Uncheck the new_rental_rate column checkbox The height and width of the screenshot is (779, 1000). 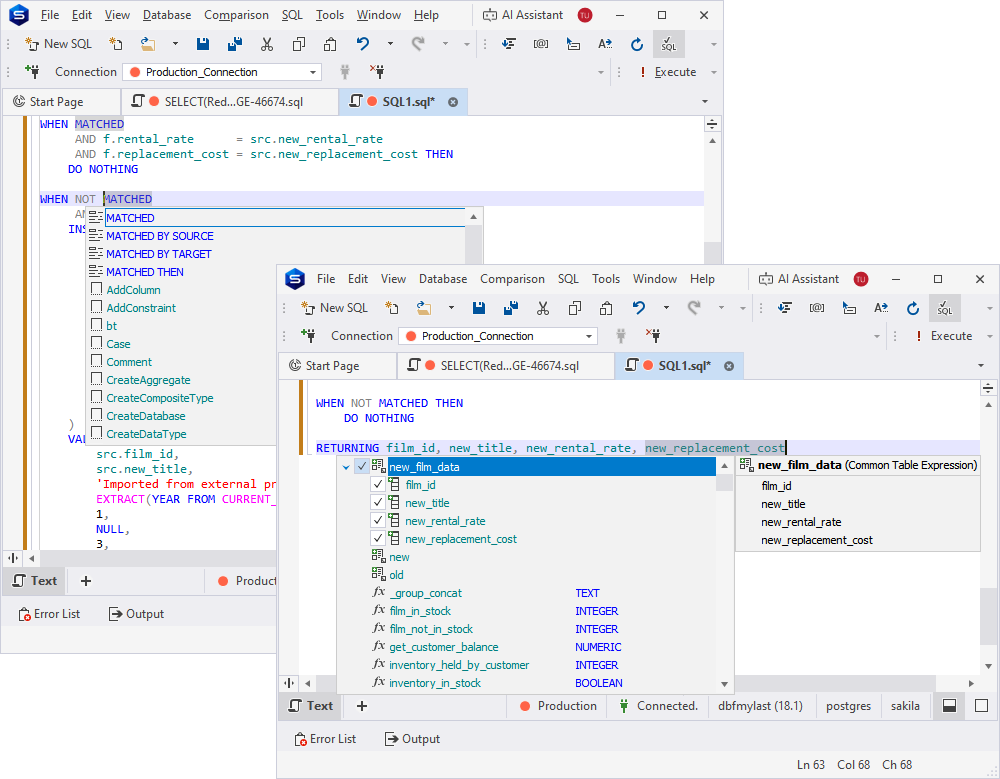[378, 521]
